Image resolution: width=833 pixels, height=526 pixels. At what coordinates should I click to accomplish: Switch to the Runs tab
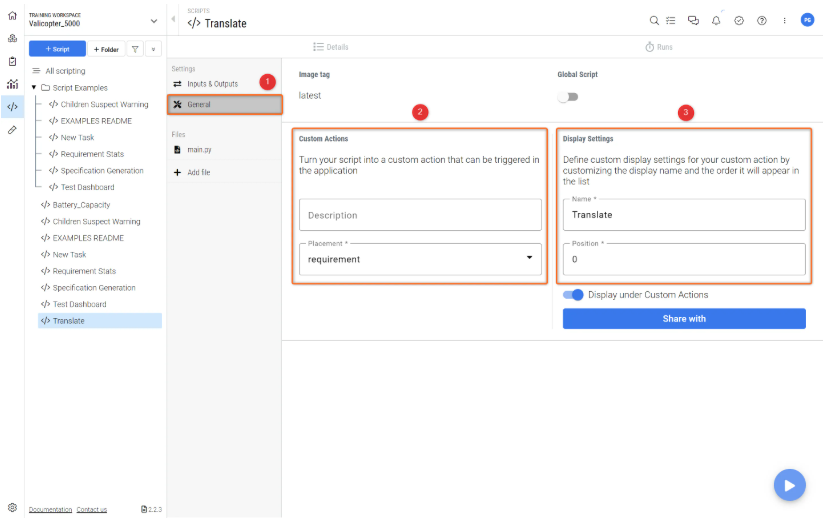click(658, 47)
